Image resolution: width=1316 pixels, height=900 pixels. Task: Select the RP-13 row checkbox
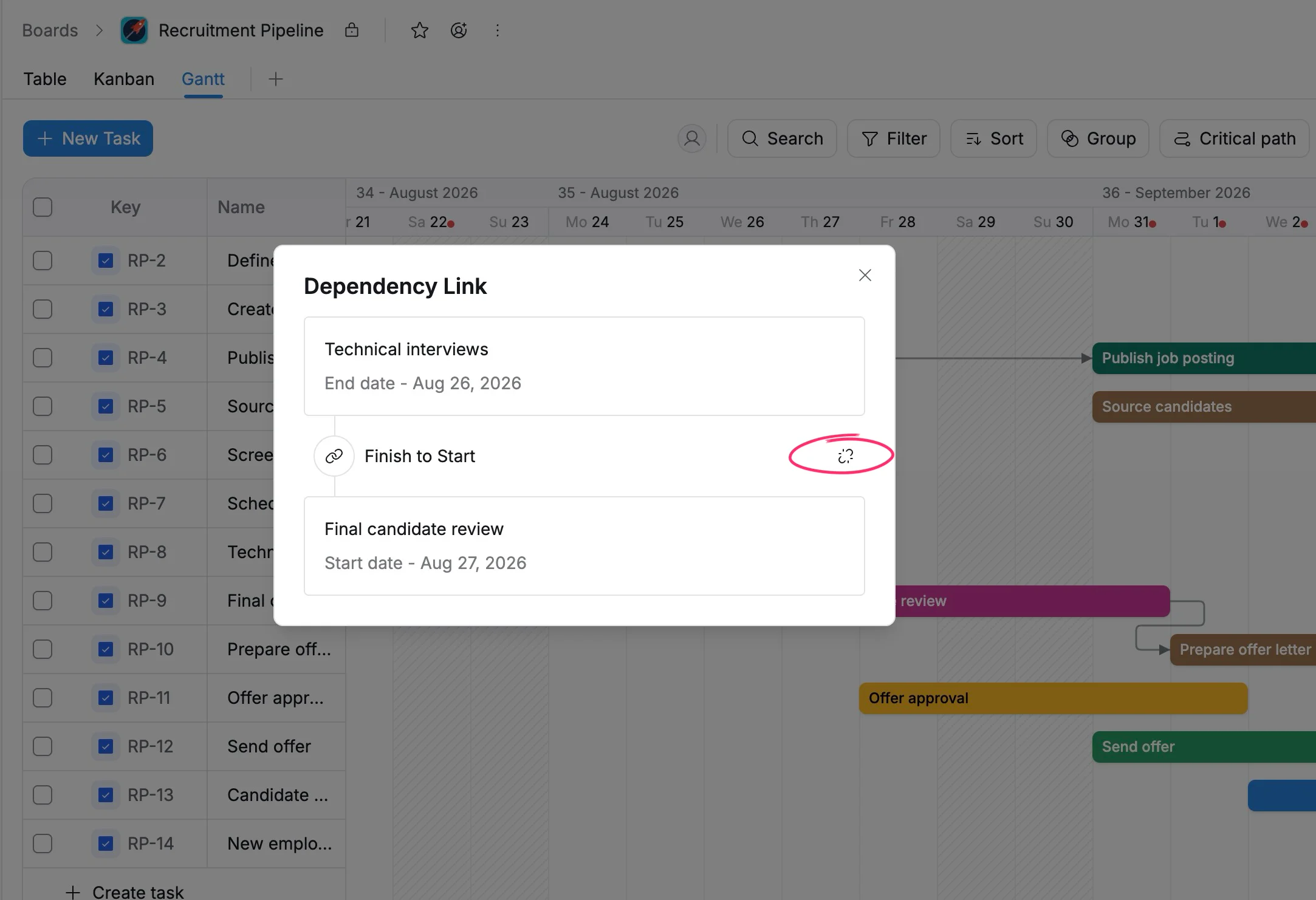point(43,795)
